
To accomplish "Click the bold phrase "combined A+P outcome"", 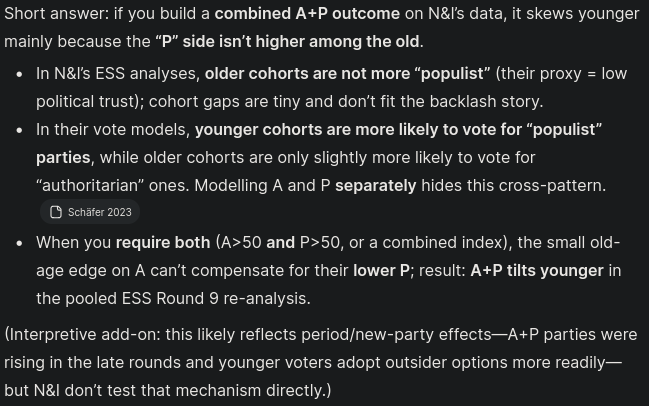I will pyautogui.click(x=306, y=13).
